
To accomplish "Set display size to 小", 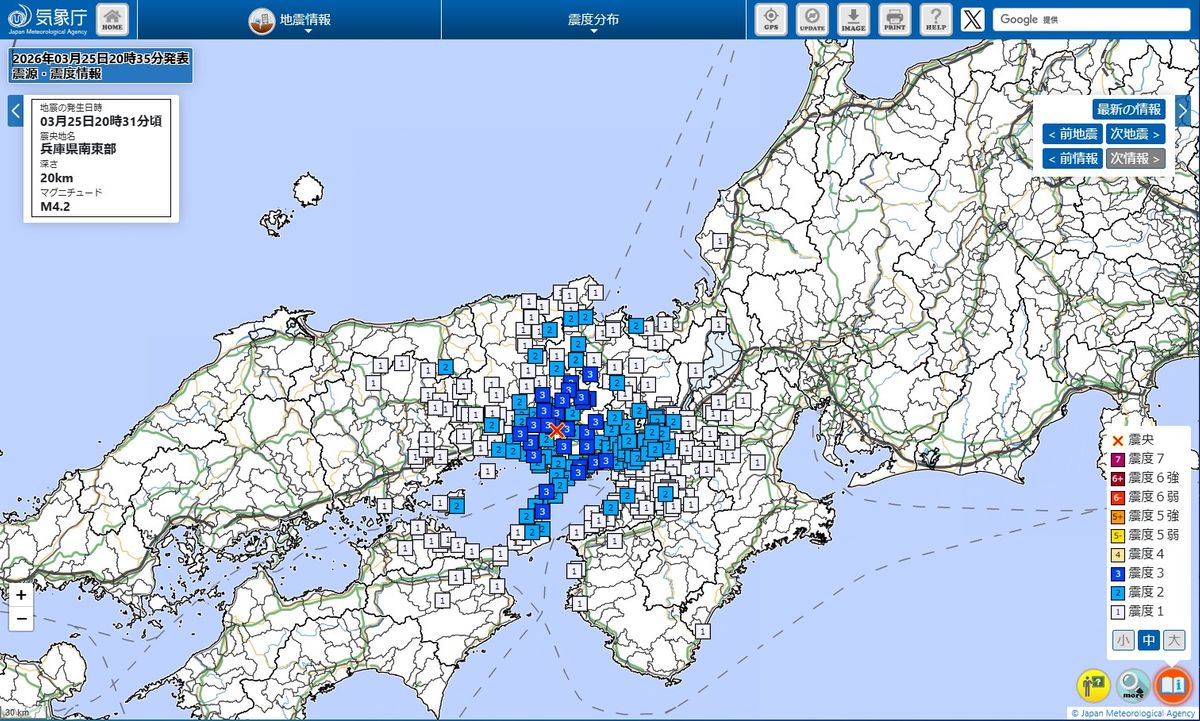I will [x=1123, y=640].
